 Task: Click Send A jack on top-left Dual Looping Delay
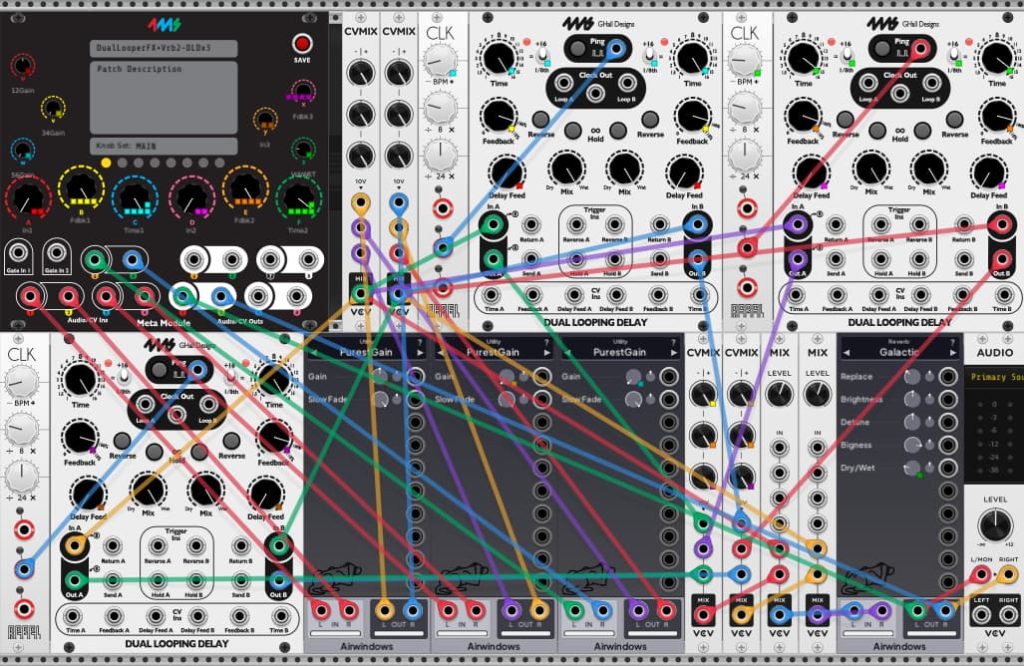click(x=532, y=259)
